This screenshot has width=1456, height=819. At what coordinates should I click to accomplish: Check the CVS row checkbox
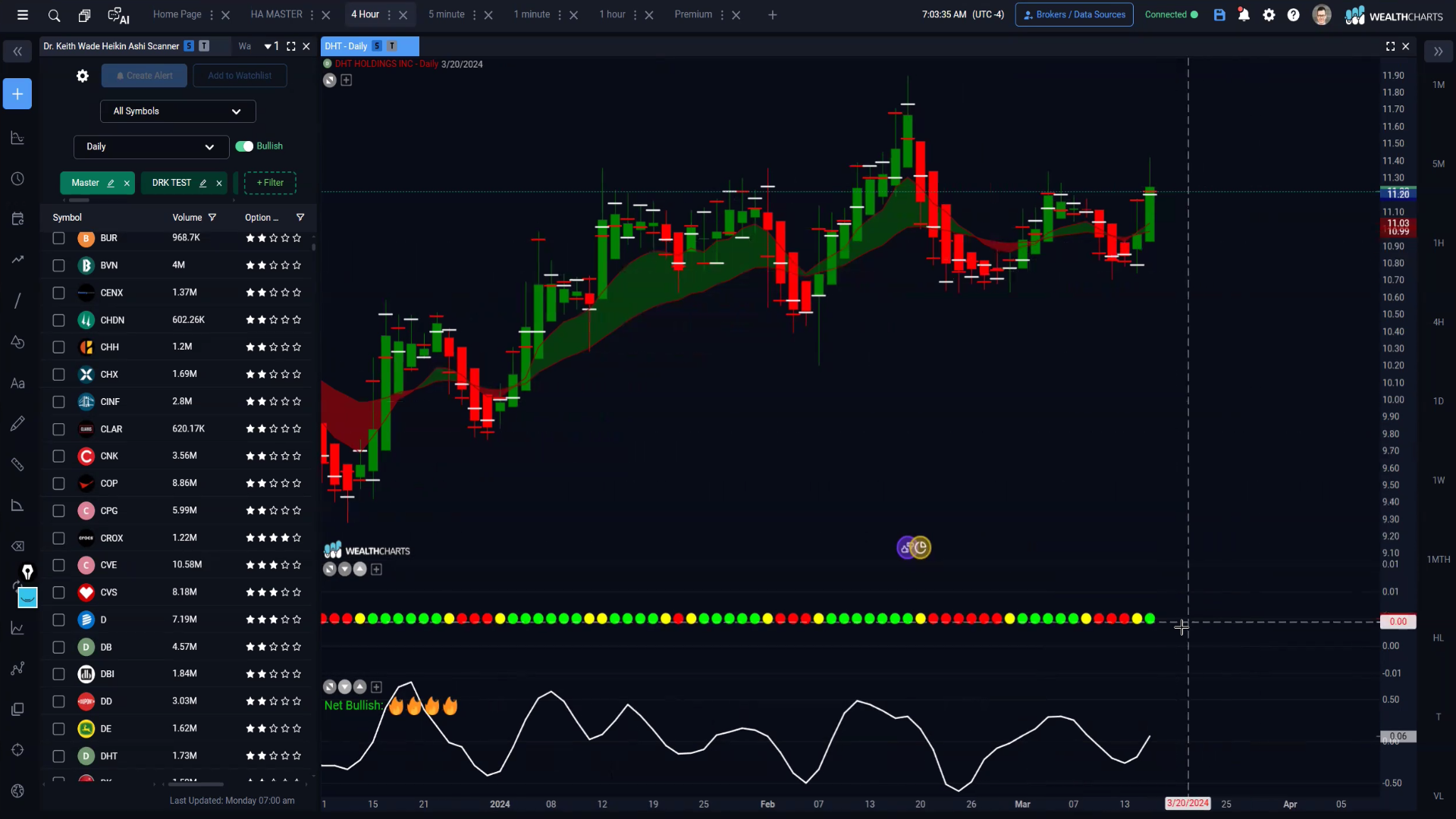pos(58,592)
